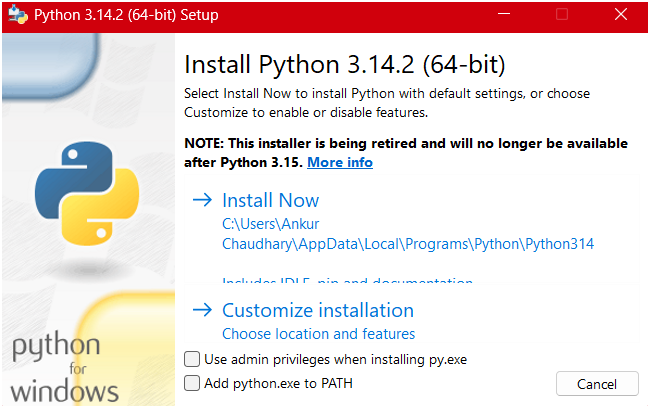
Task: Click the Install Now arrow icon
Action: (x=203, y=200)
